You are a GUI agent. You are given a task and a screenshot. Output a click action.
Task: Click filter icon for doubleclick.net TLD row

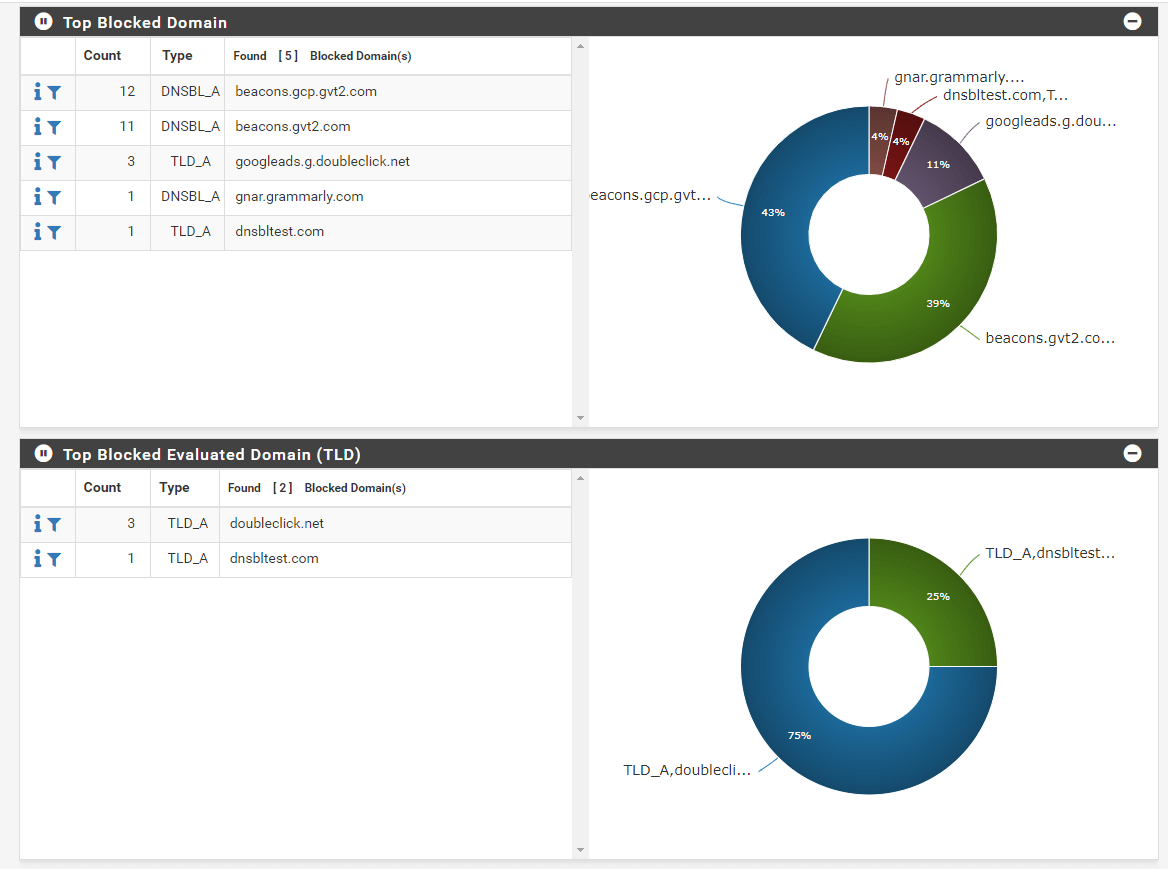[x=54, y=524]
